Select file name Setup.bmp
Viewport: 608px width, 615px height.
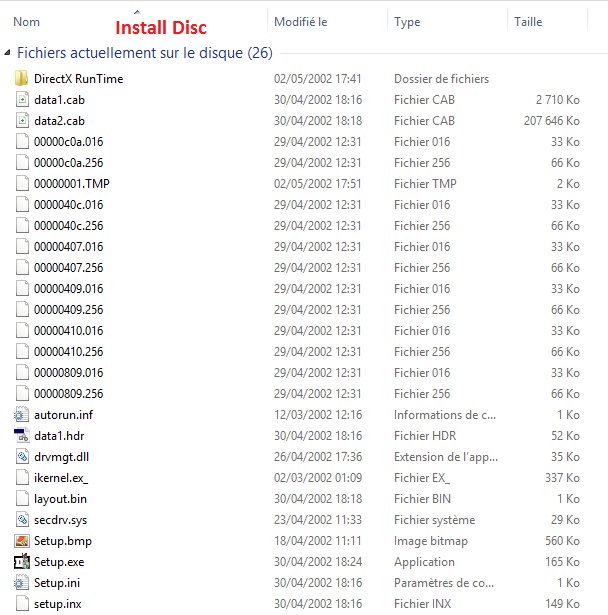(x=63, y=541)
